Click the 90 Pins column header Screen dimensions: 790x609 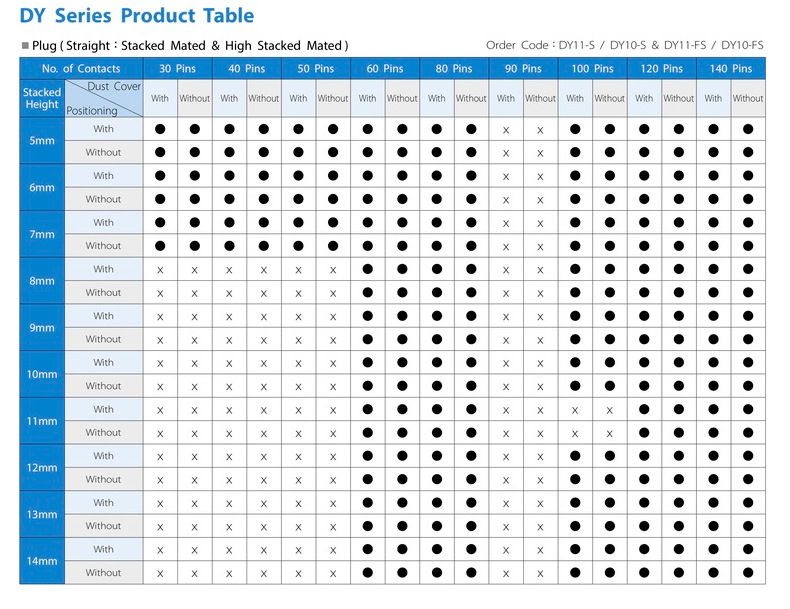point(523,69)
